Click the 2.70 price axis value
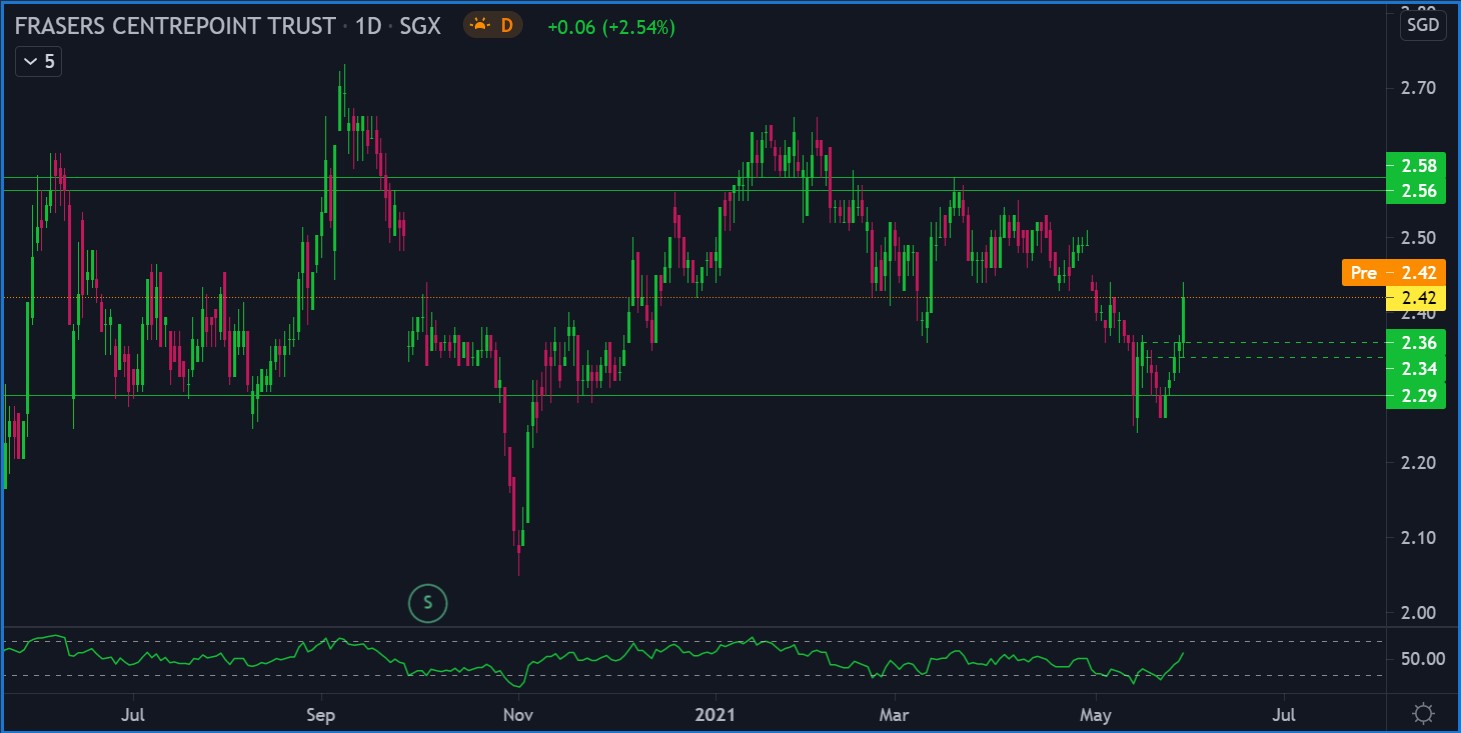This screenshot has width=1461, height=733. click(x=1418, y=88)
